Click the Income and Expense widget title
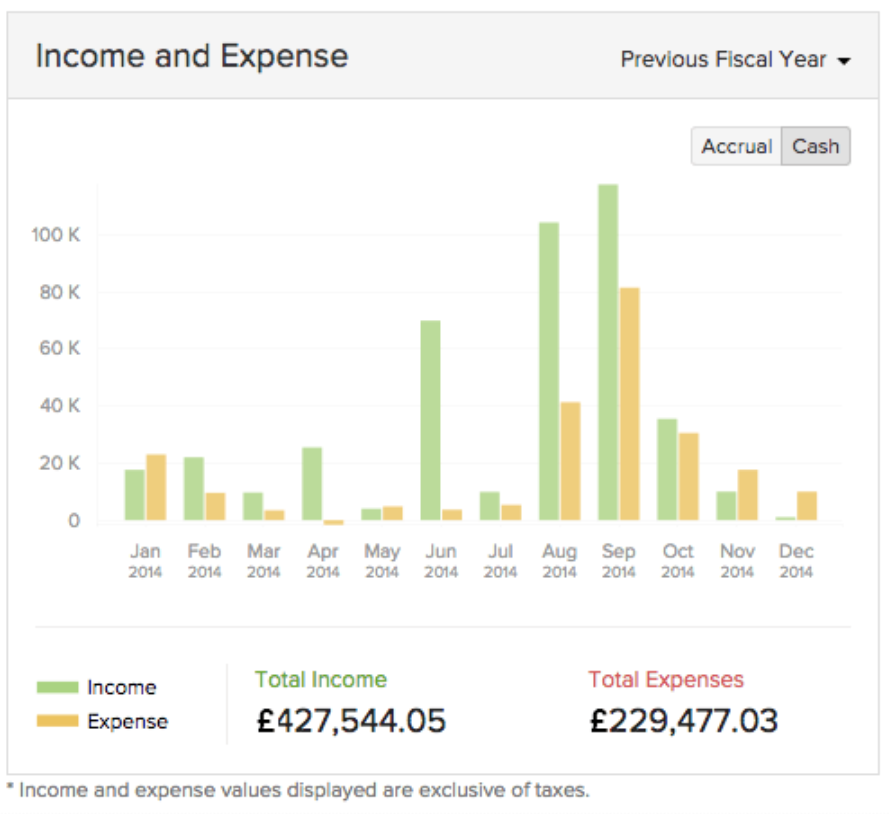Image resolution: width=892 pixels, height=814 pixels. click(192, 56)
